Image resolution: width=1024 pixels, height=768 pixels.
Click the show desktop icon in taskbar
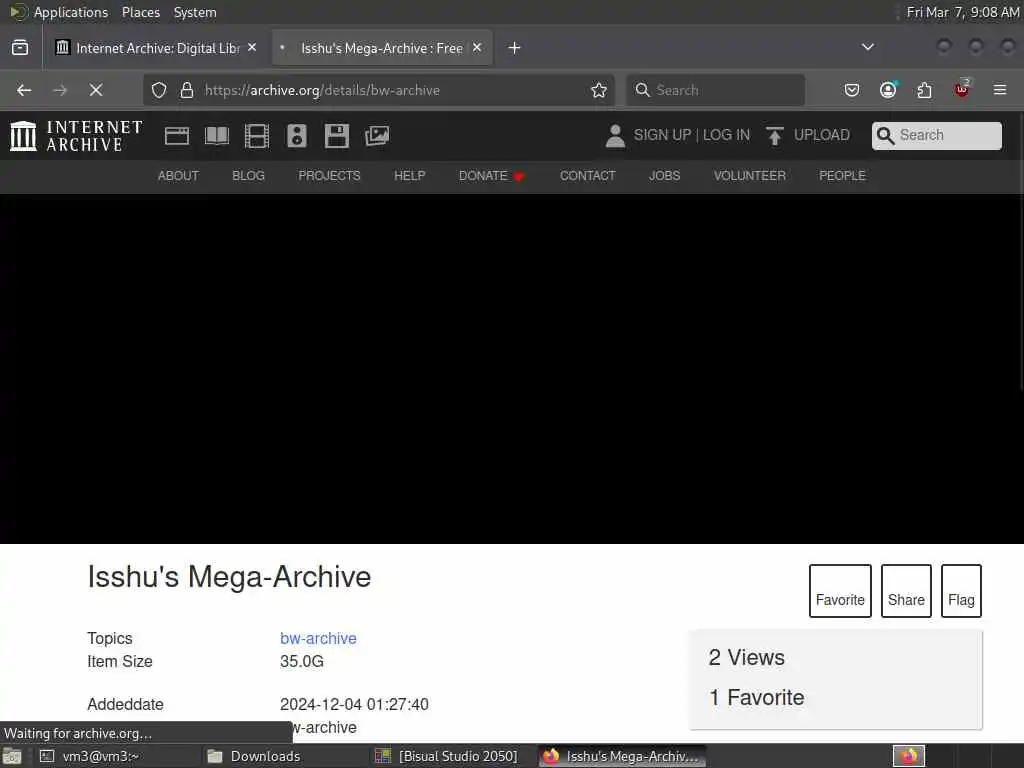click(12, 756)
